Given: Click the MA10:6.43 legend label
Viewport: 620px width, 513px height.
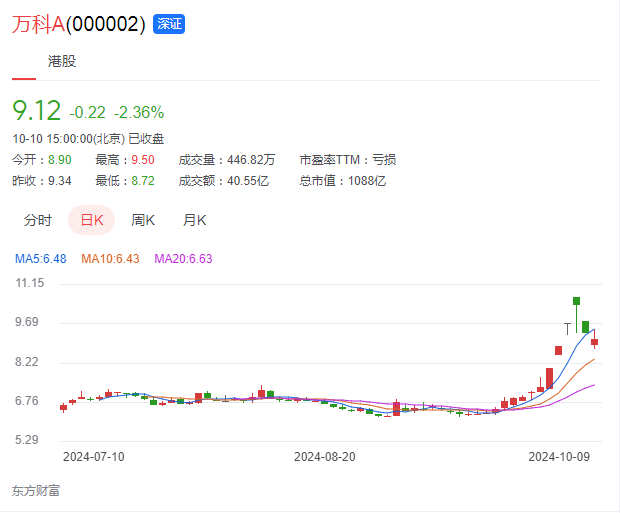Looking at the screenshot, I should pos(110,259).
